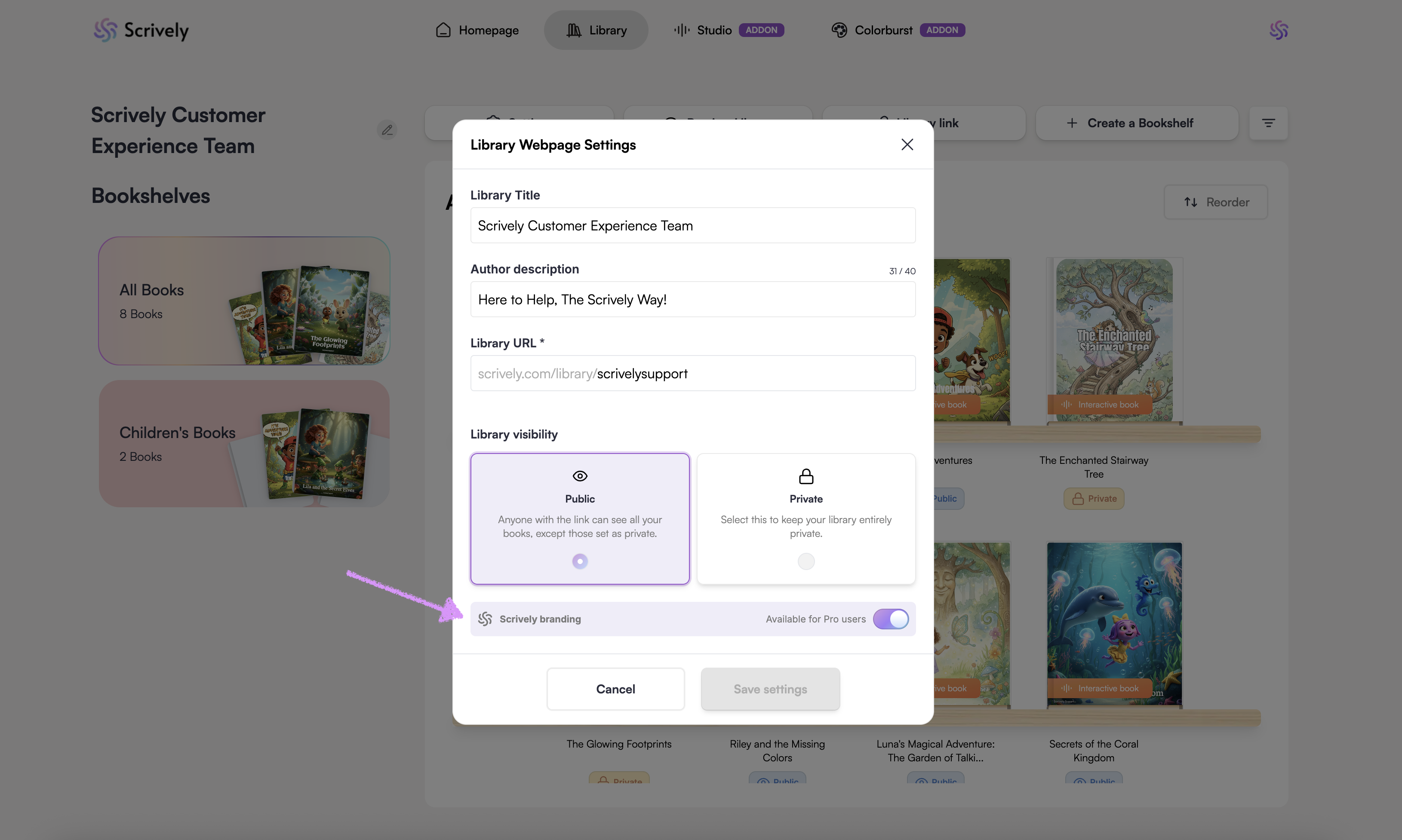
Task: Close the Library Webpage Settings dialog
Action: tap(907, 145)
